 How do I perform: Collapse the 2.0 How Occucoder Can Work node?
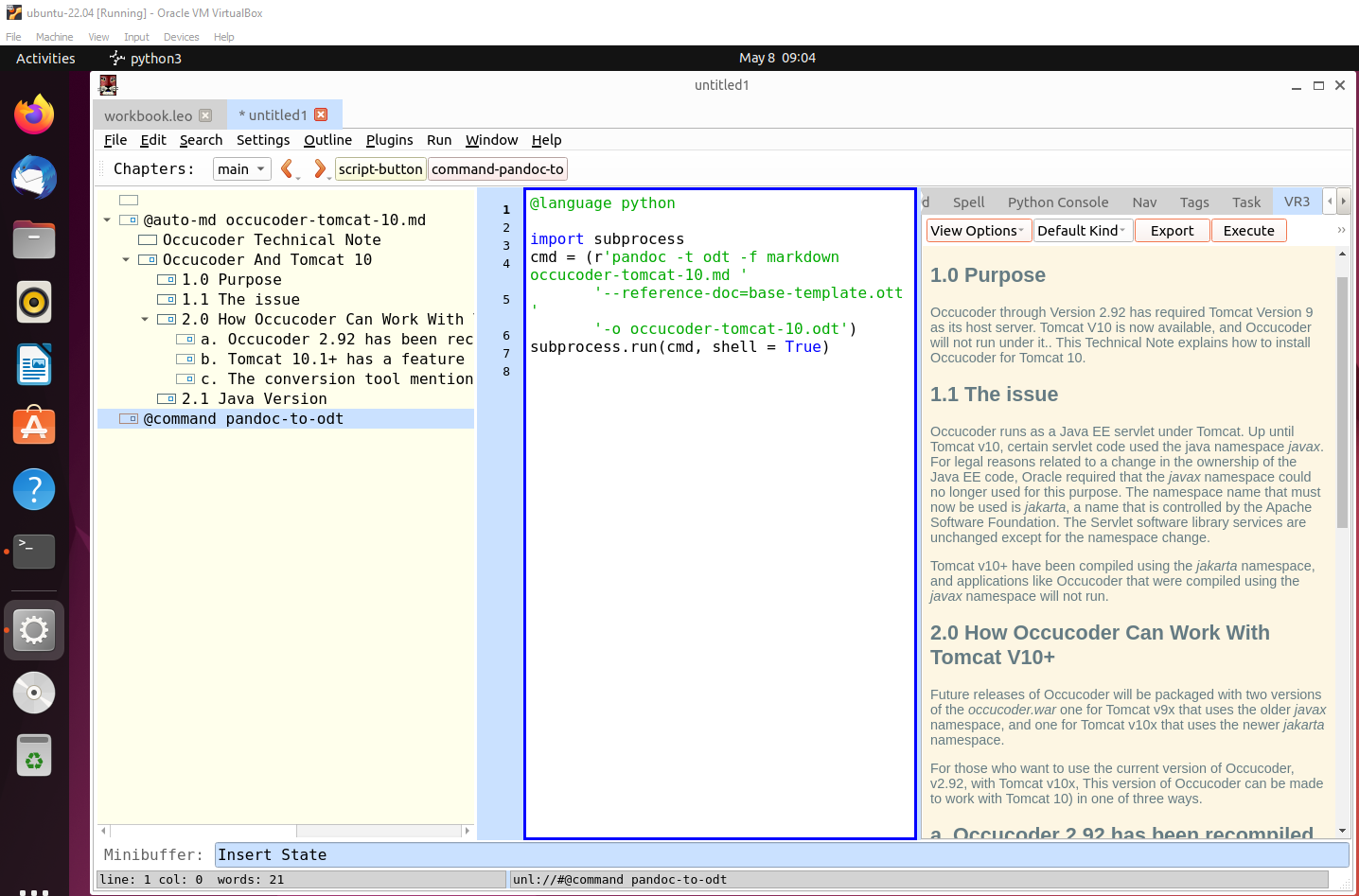[145, 320]
